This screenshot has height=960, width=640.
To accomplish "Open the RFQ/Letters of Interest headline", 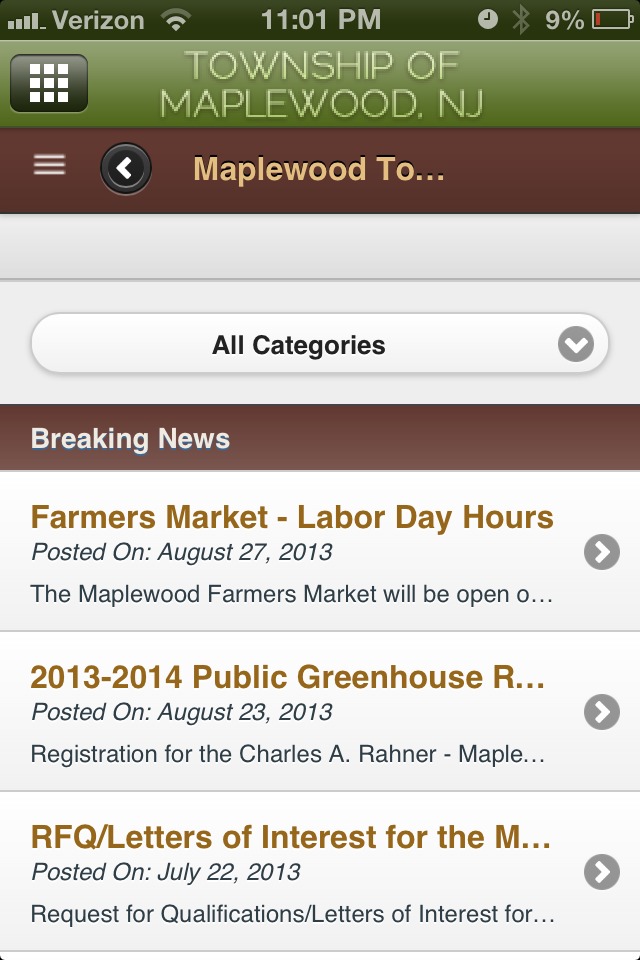I will coord(291,837).
